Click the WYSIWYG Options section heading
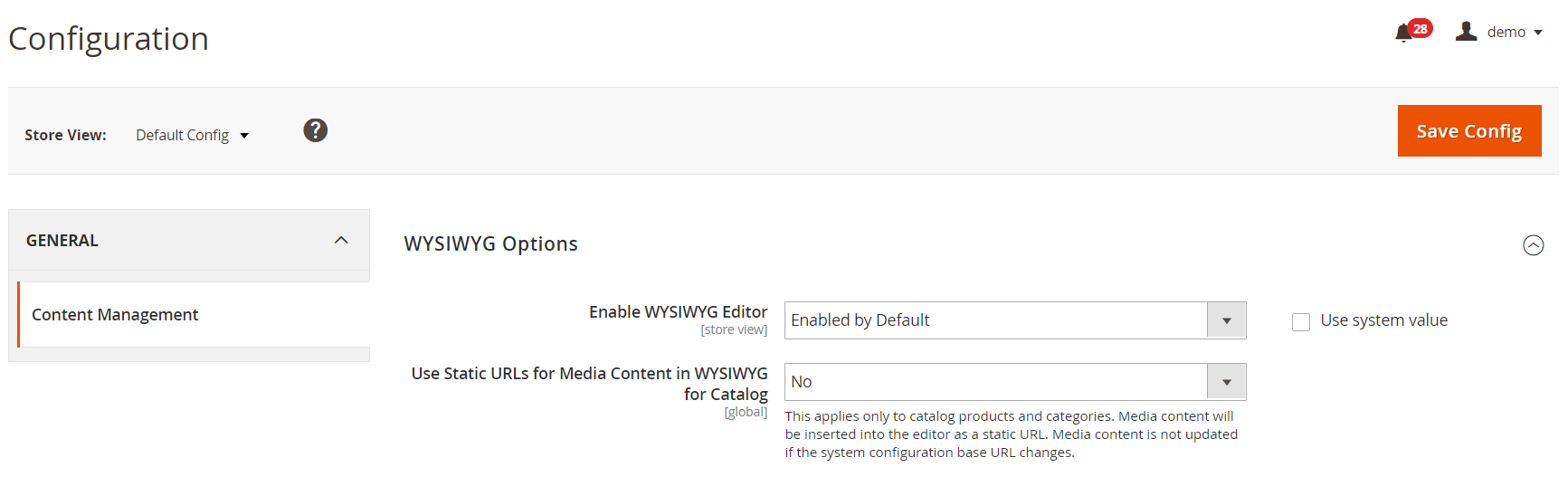This screenshot has height=496, width=1568. tap(490, 244)
